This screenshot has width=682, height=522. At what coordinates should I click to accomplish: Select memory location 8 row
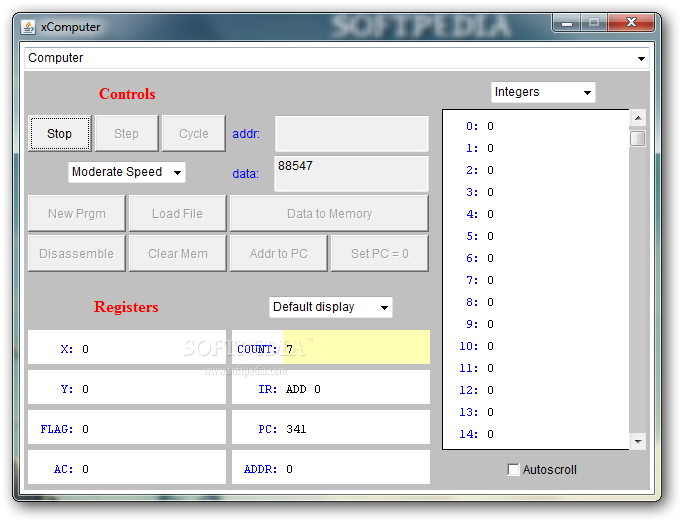click(536, 302)
